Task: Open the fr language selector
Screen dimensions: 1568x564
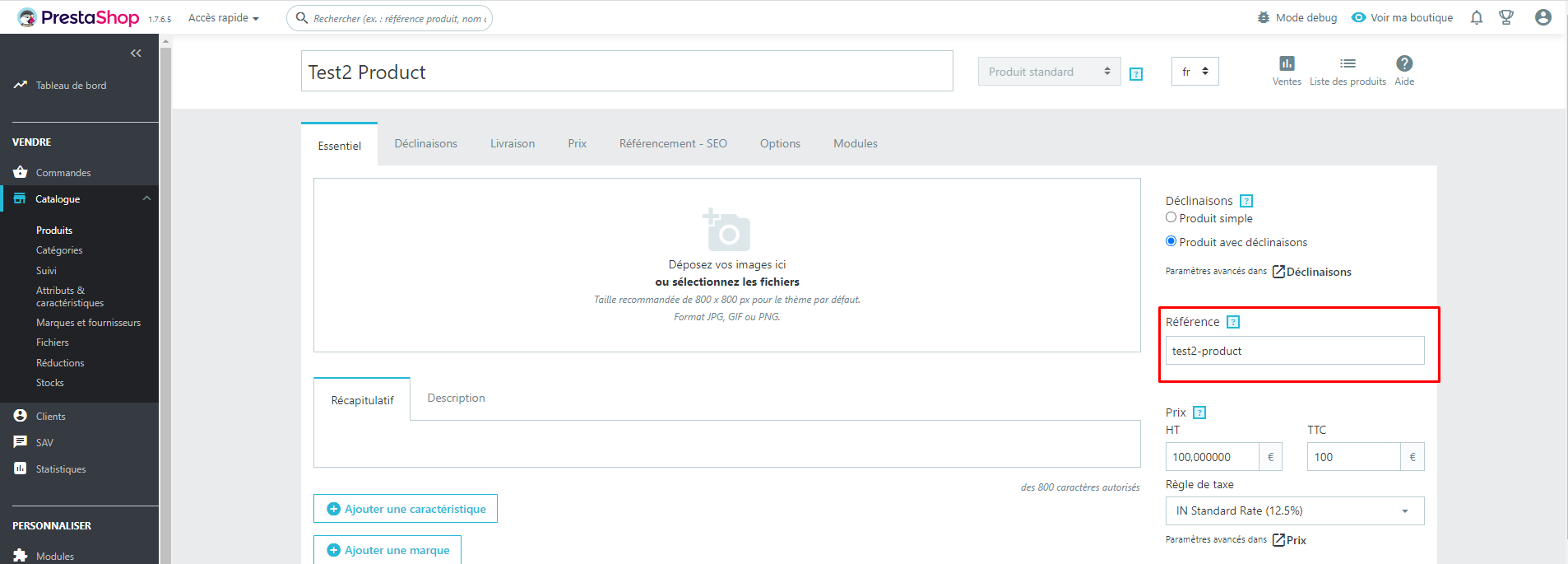Action: [1195, 72]
